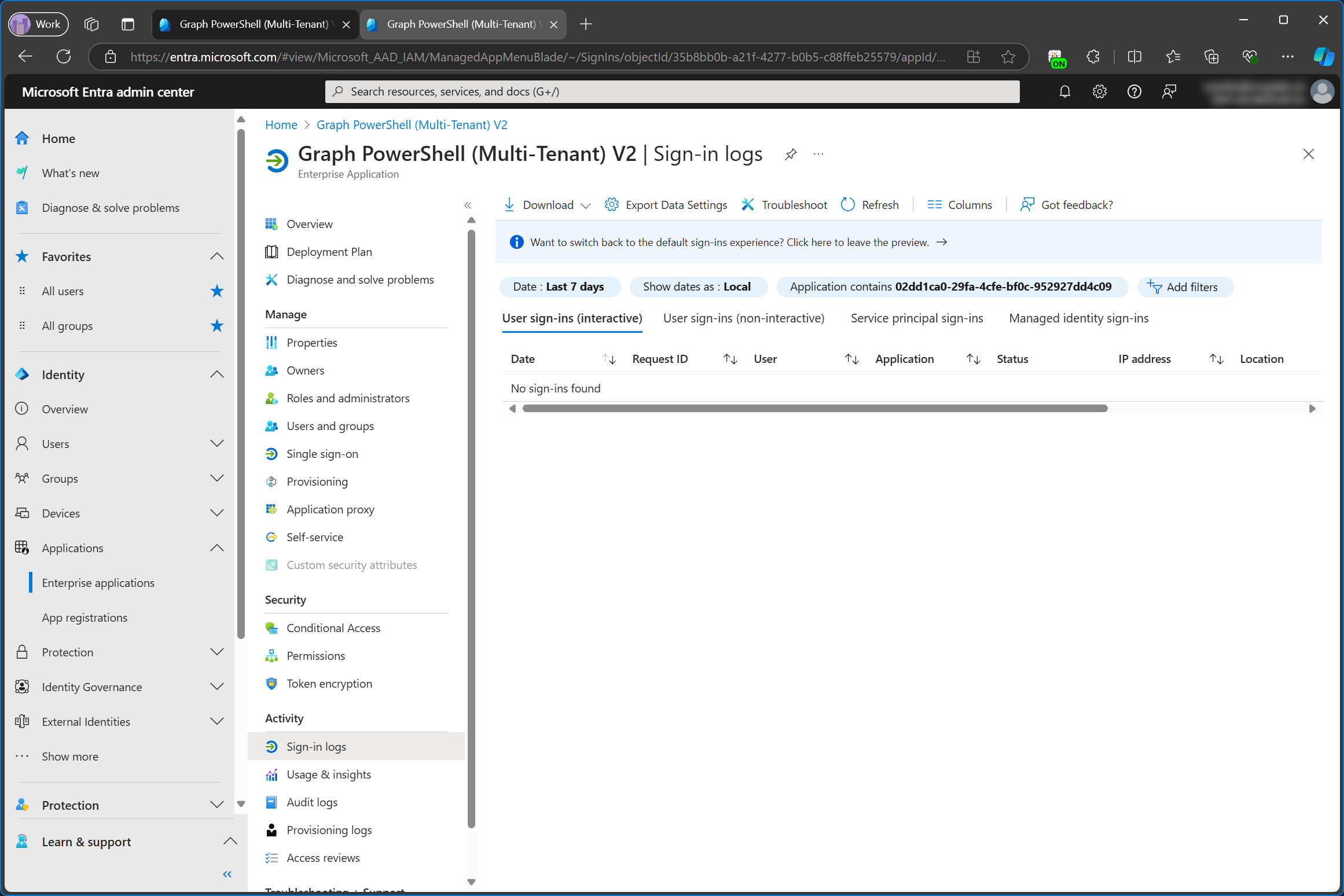Click the table horizontal scrollbar
The height and width of the screenshot is (896, 1344).
[815, 409]
